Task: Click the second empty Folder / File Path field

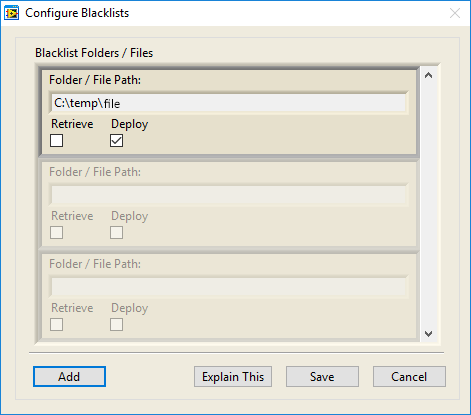Action: (229, 195)
